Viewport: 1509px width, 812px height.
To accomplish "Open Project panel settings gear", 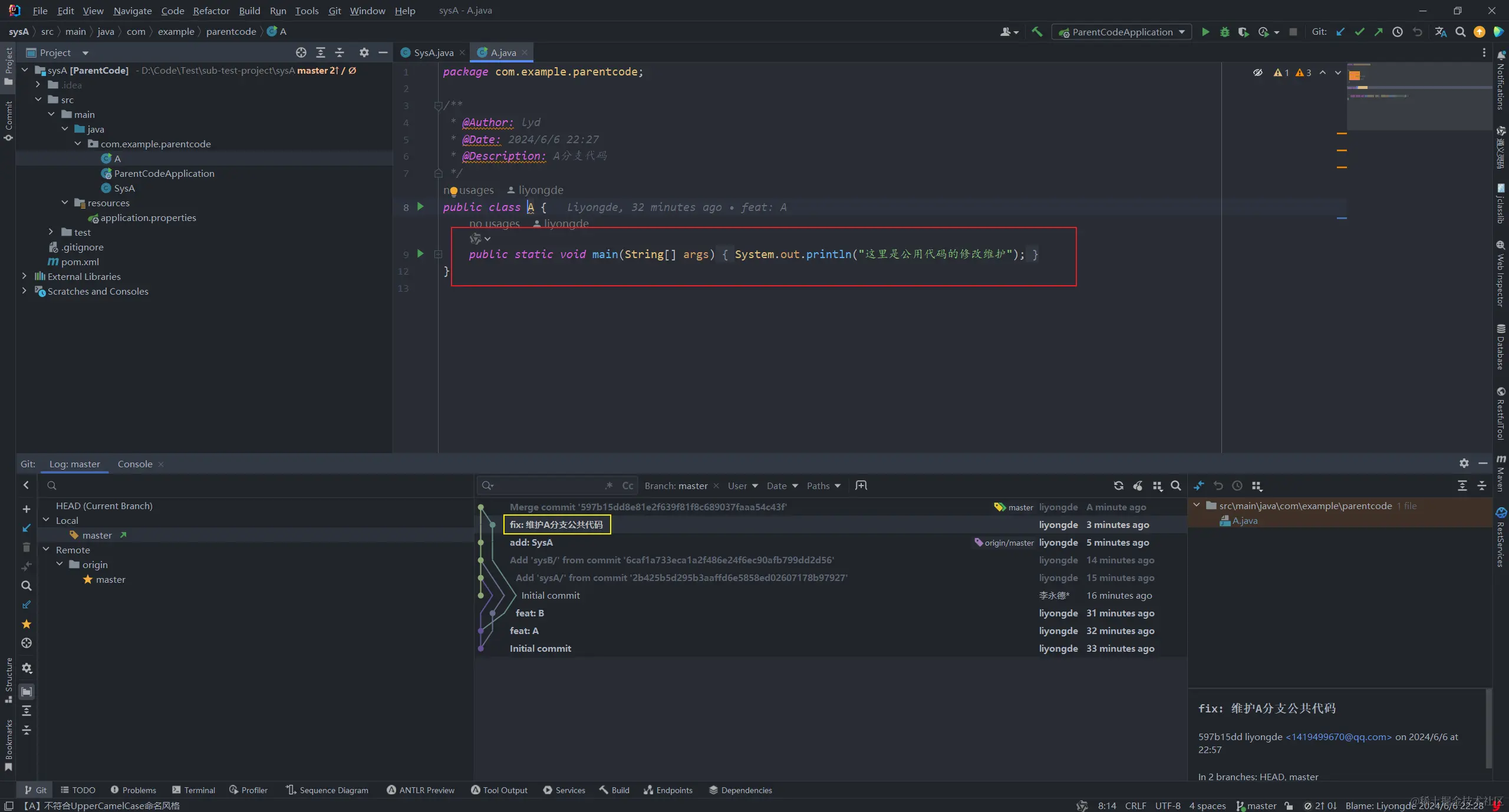I will tap(364, 52).
